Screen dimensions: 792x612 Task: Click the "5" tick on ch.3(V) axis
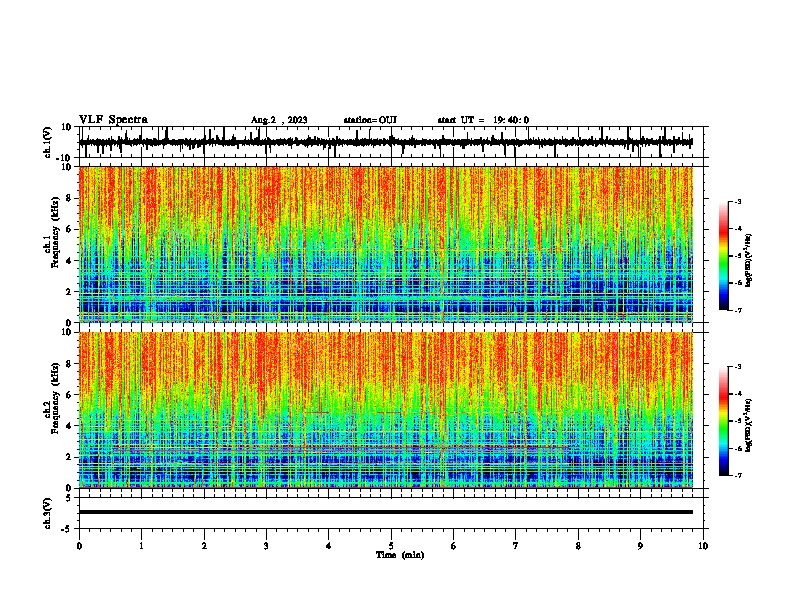(x=70, y=498)
